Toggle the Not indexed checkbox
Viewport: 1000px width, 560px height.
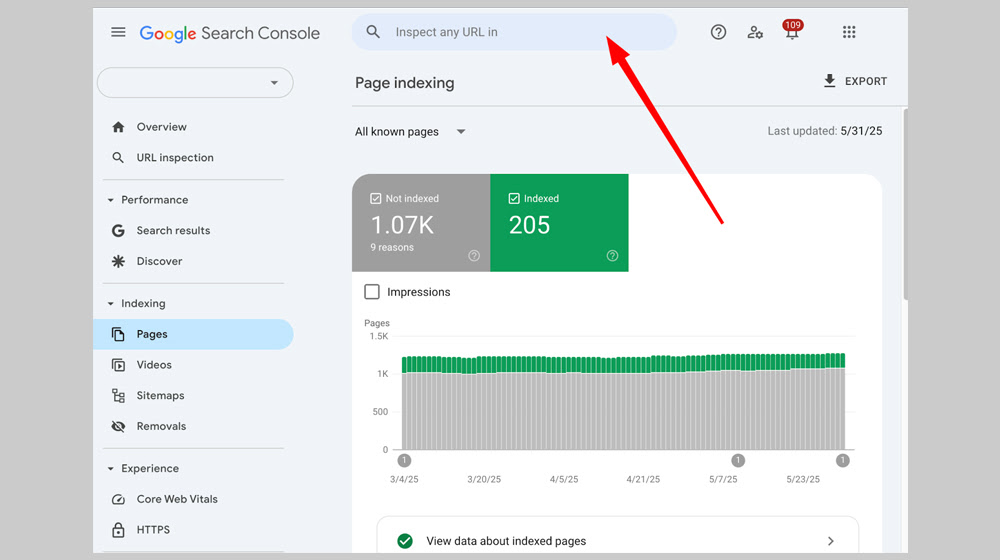click(x=376, y=198)
